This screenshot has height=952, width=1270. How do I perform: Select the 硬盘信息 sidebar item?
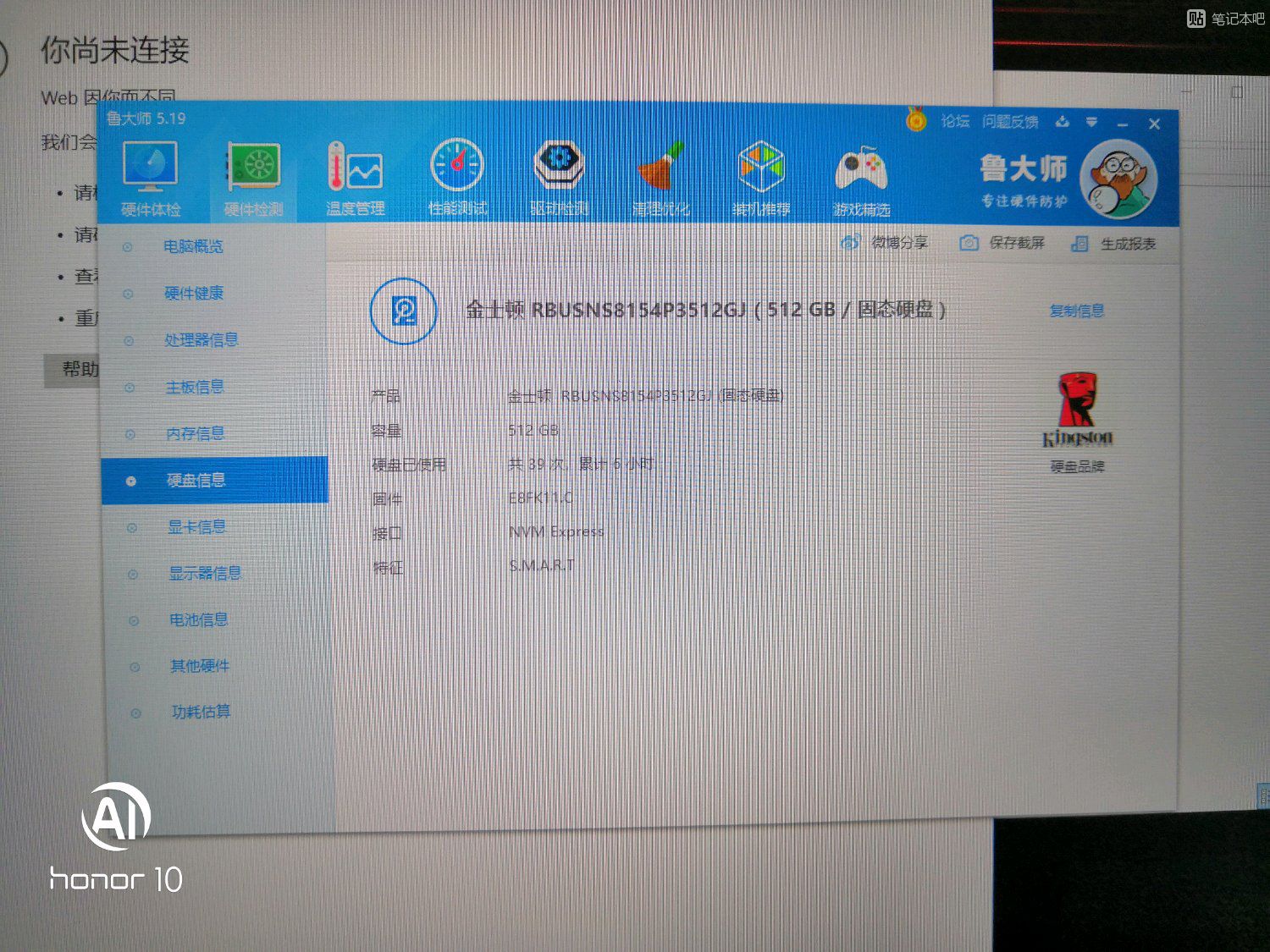(x=214, y=480)
